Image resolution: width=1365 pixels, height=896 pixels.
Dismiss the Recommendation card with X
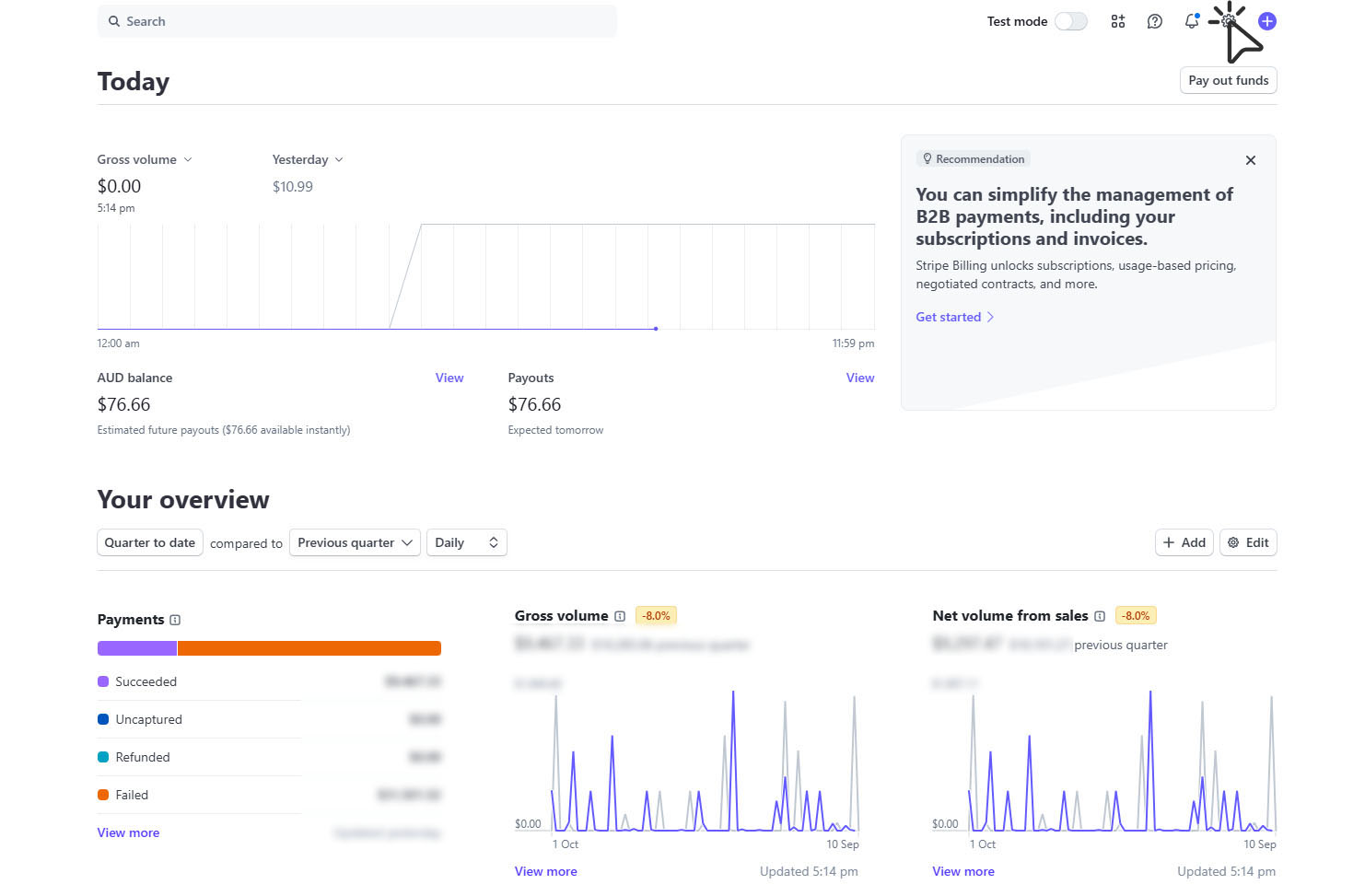[x=1251, y=160]
